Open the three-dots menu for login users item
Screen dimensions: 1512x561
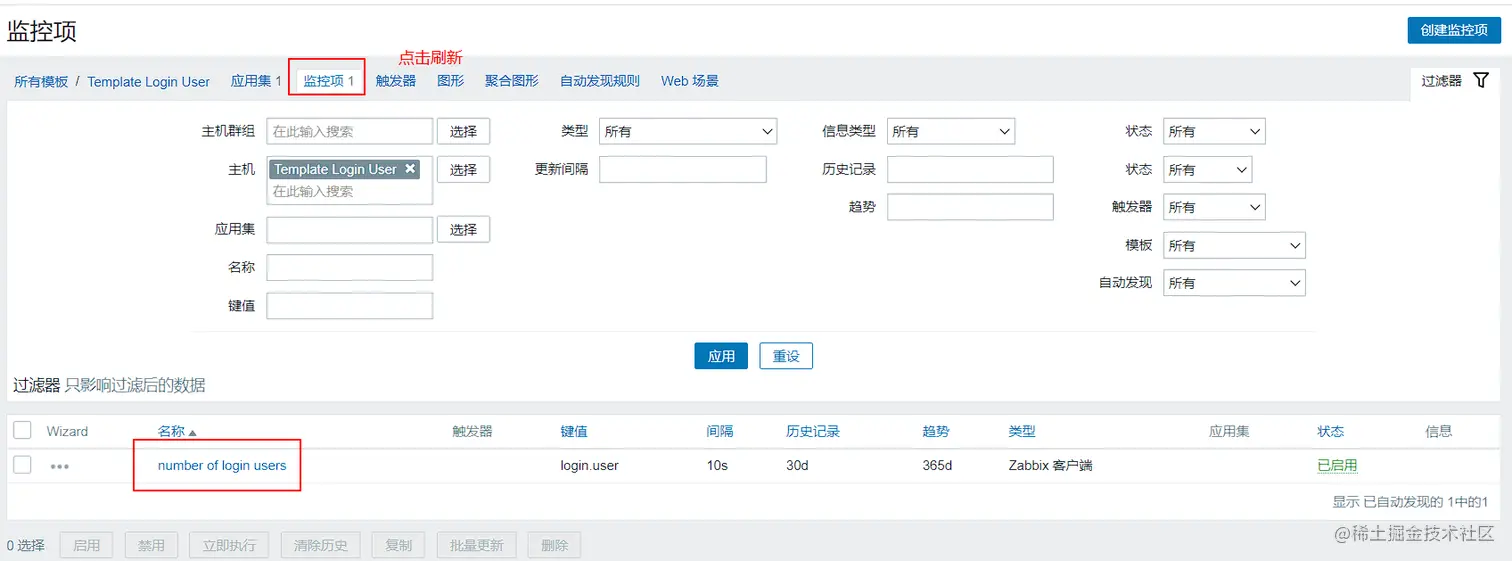[60, 466]
